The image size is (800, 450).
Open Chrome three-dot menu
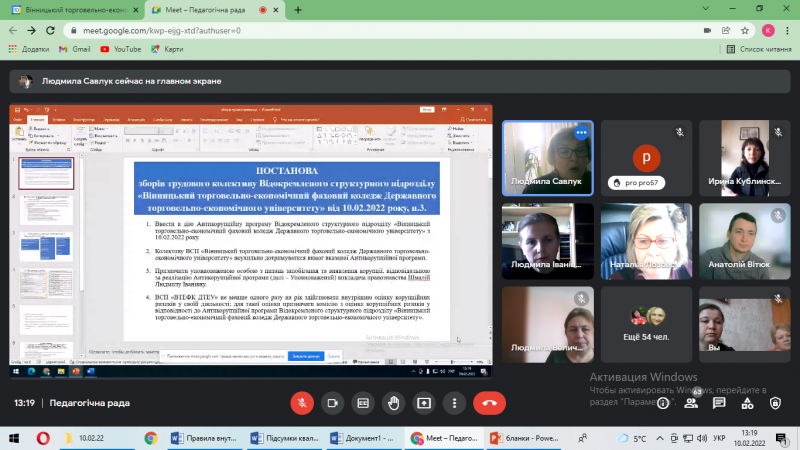787,31
